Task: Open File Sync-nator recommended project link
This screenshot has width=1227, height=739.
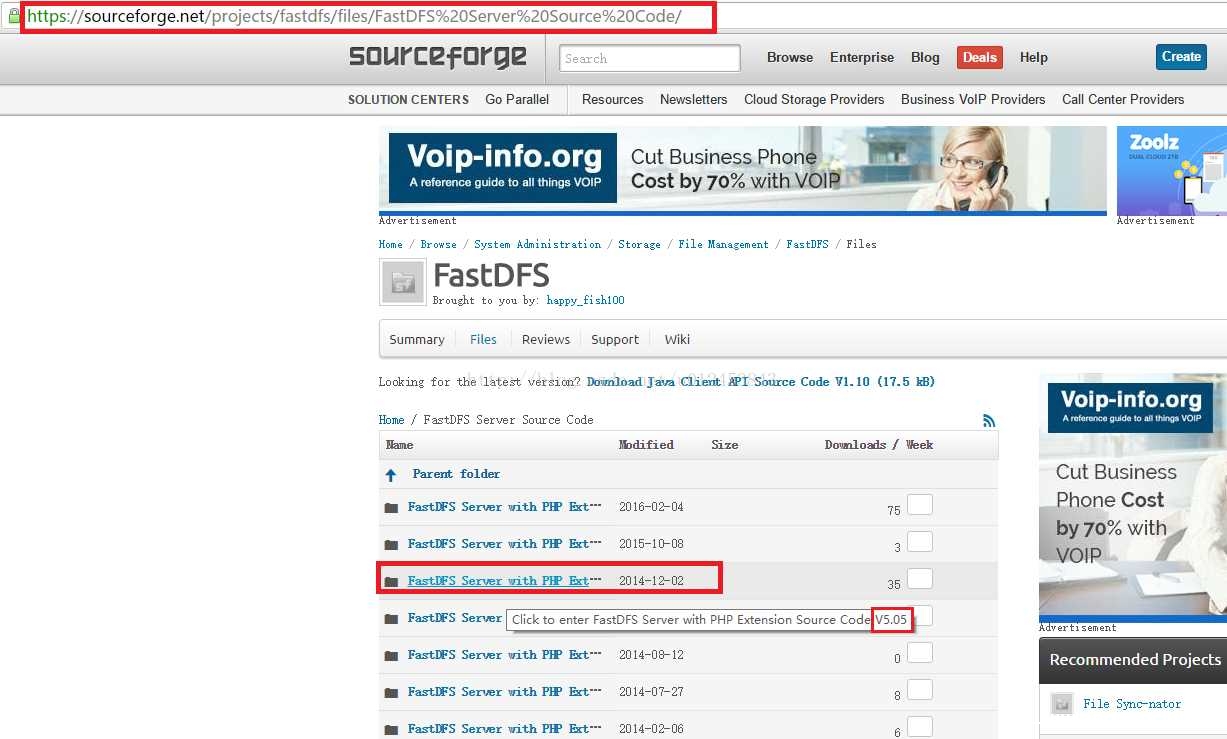Action: coord(1132,704)
